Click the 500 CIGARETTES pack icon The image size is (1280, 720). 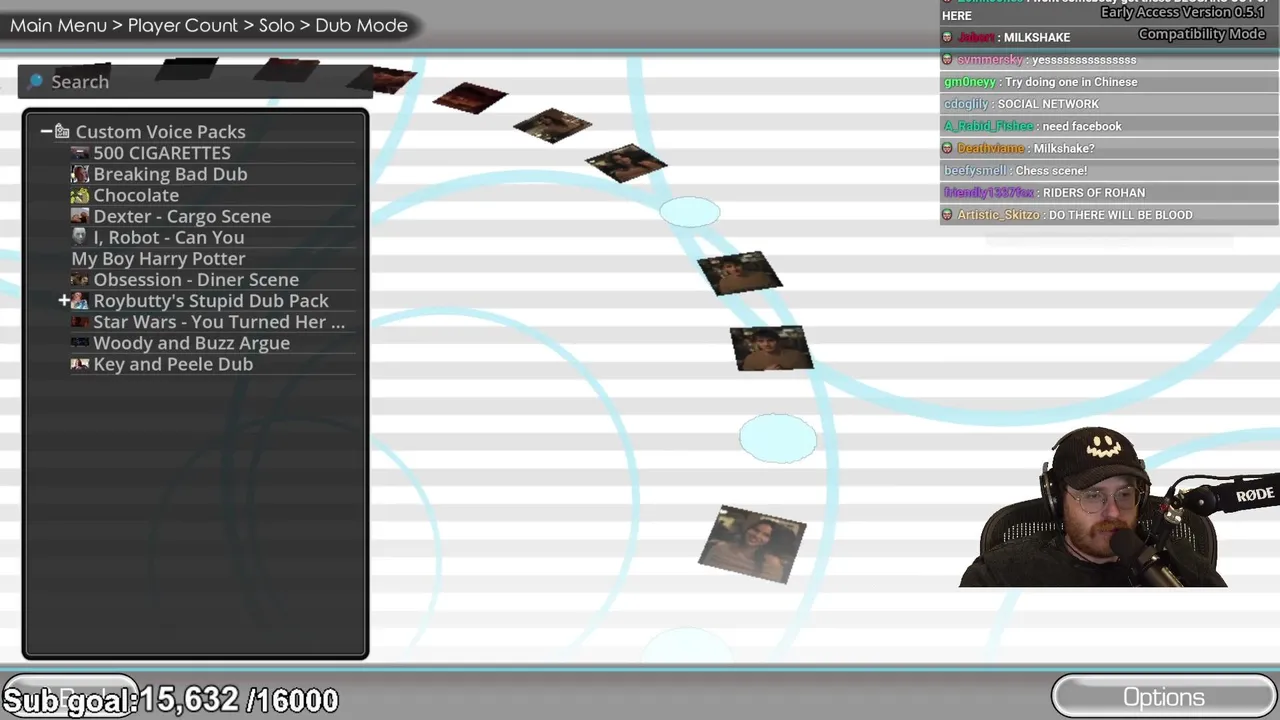coord(80,153)
